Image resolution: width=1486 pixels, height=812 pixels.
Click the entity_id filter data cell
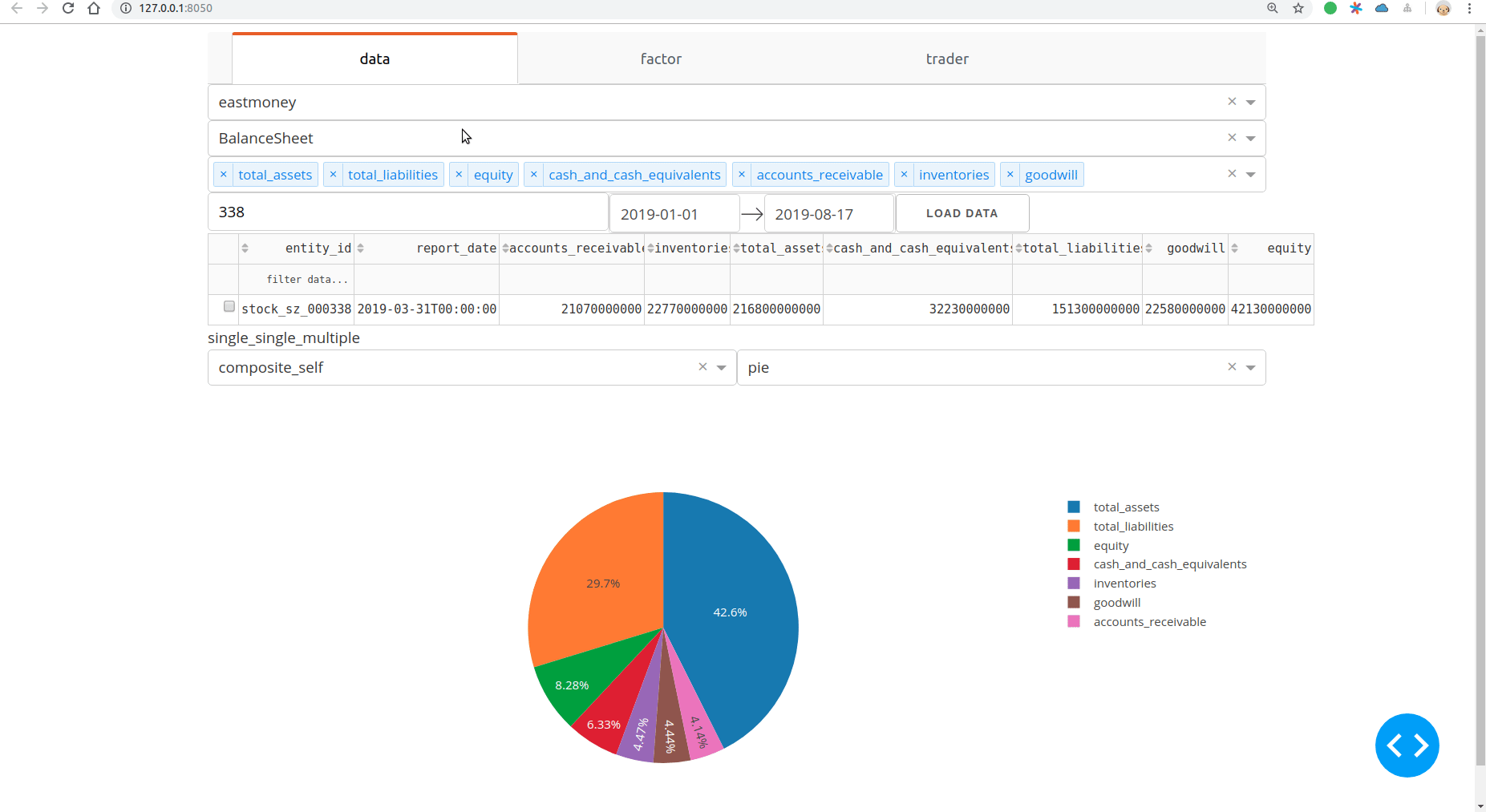point(297,279)
